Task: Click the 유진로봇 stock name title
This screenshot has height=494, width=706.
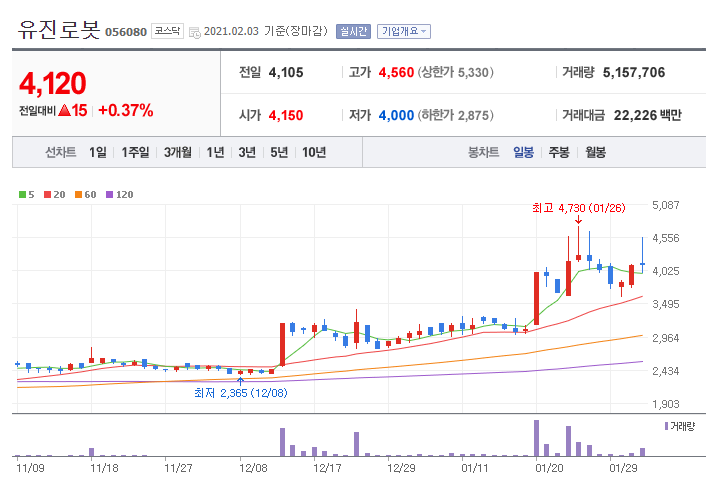Action: pos(59,29)
